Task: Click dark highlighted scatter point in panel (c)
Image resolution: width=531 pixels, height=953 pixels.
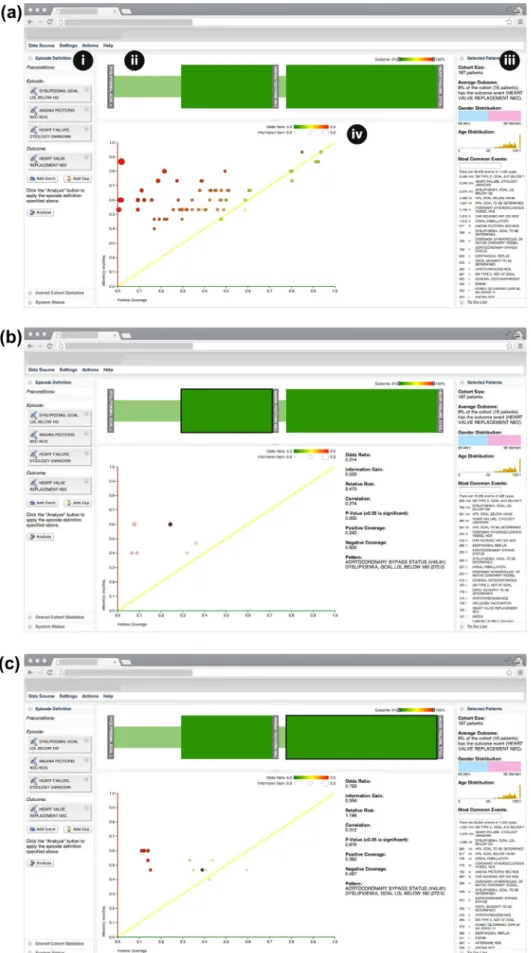Action: pos(202,870)
